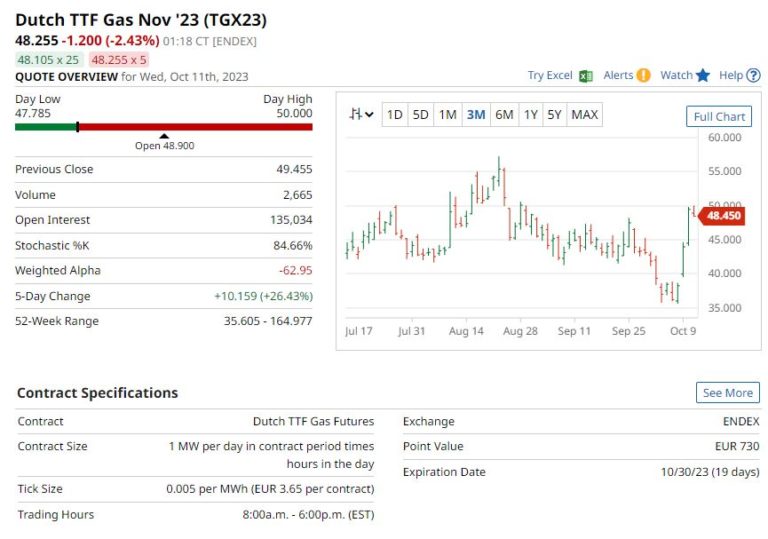Select the 1D chart period

click(x=395, y=115)
